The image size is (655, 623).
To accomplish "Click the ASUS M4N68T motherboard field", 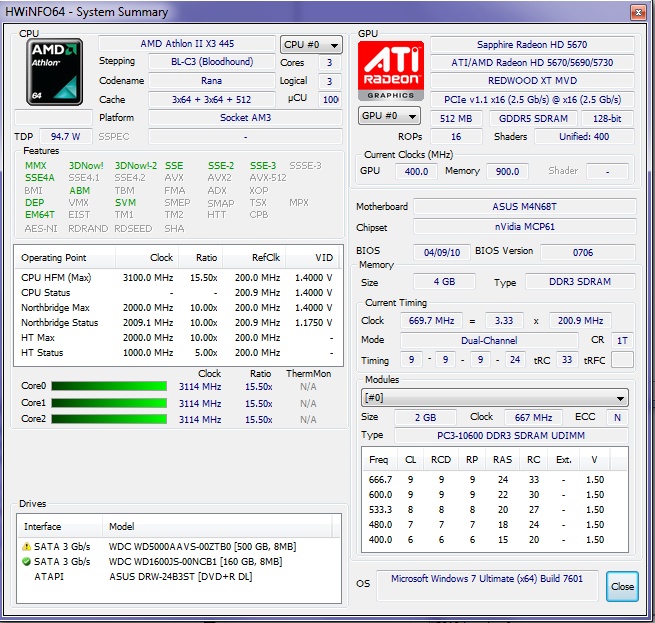I will (x=524, y=206).
